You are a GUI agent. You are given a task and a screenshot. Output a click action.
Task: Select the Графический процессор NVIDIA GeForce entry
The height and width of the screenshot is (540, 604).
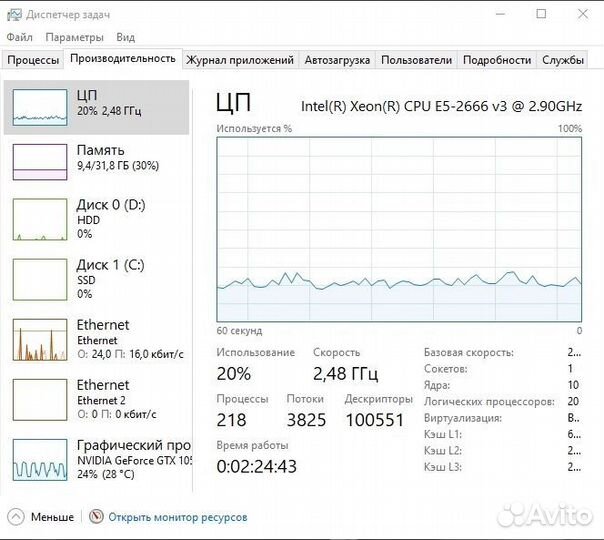[x=96, y=460]
